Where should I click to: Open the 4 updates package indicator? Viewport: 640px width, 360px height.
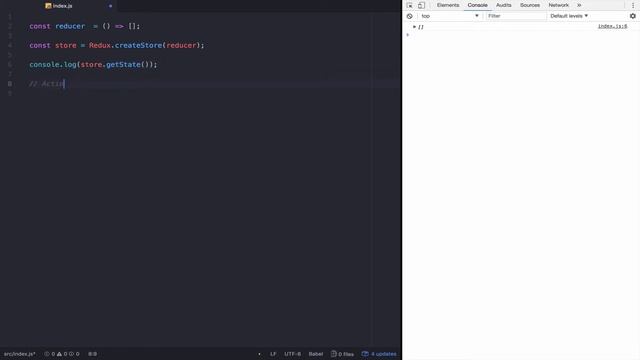[x=379, y=354]
